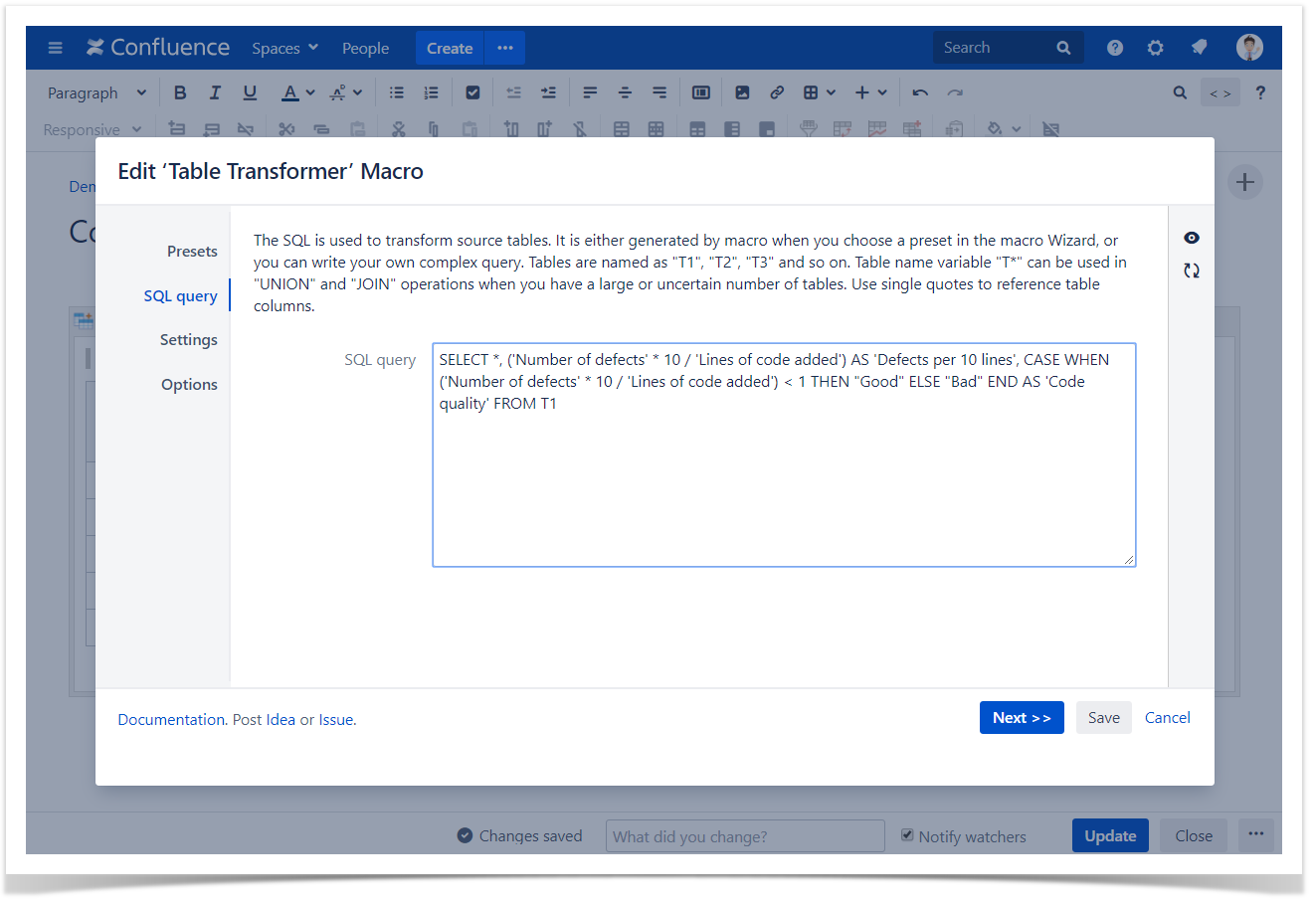Screen dimensions: 1316x903
Task: Click the refresh arrows icon in dialog
Action: pos(1191,271)
